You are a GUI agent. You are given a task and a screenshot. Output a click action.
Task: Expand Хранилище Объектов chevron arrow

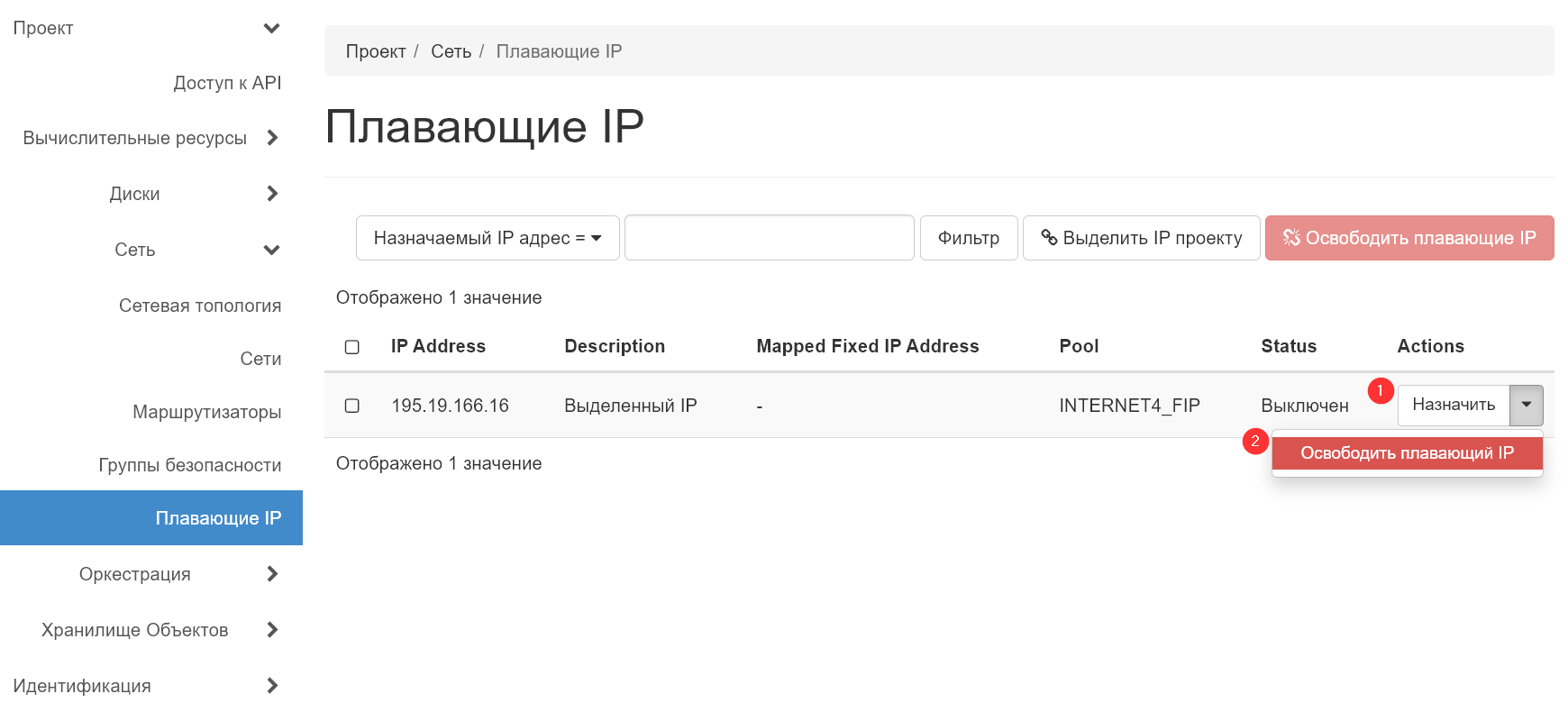[x=272, y=630]
